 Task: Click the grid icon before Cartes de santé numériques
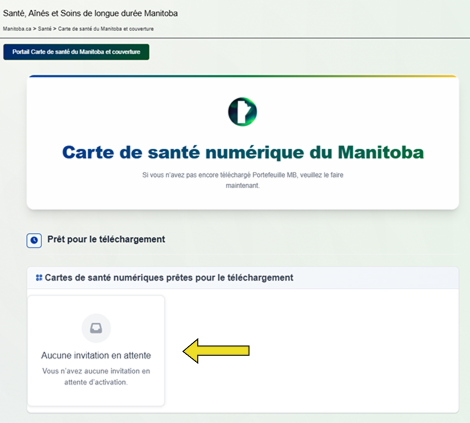click(x=39, y=278)
